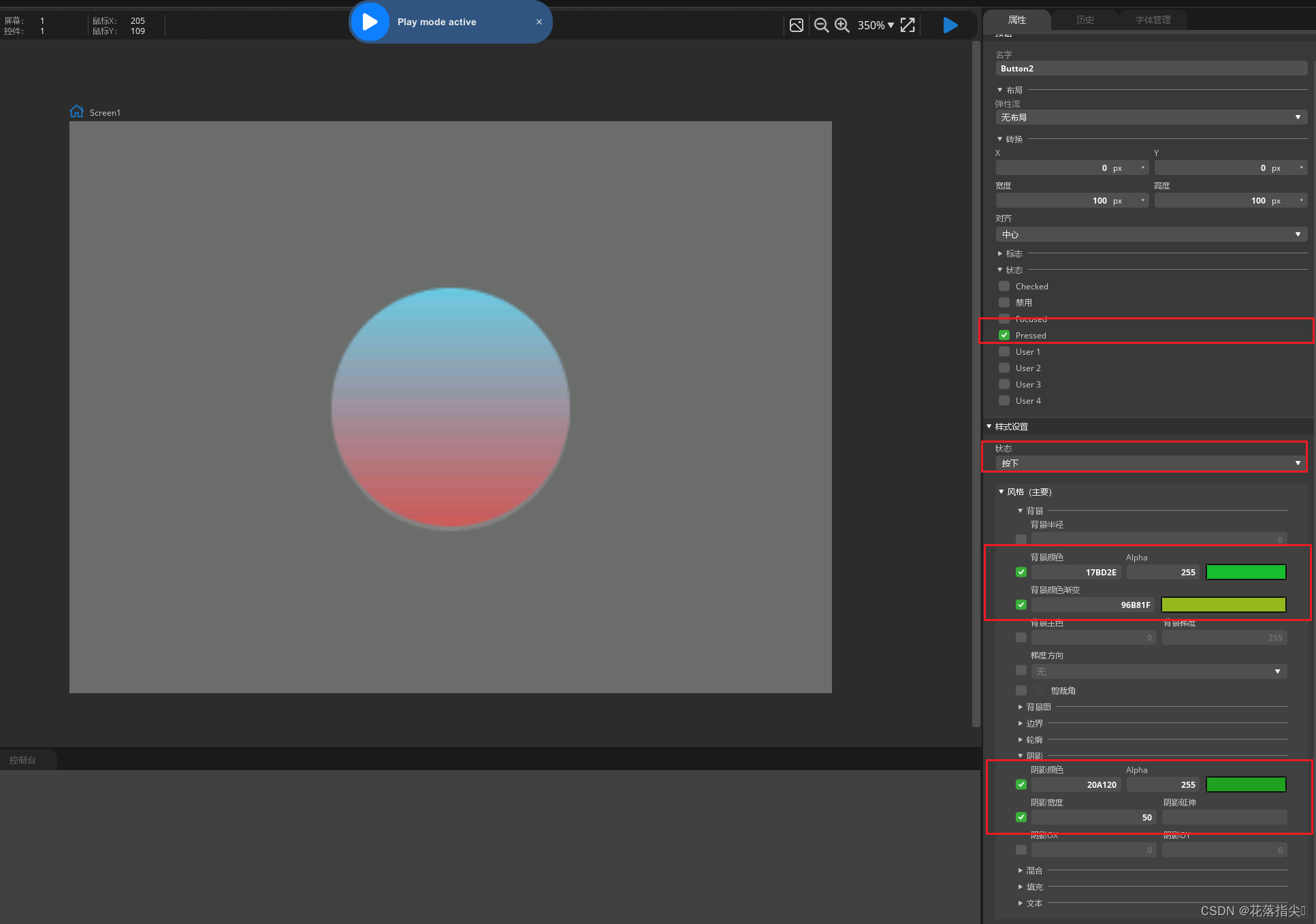The width and height of the screenshot is (1316, 924).
Task: Open the 无布局 layout dropdown
Action: click(x=1151, y=117)
